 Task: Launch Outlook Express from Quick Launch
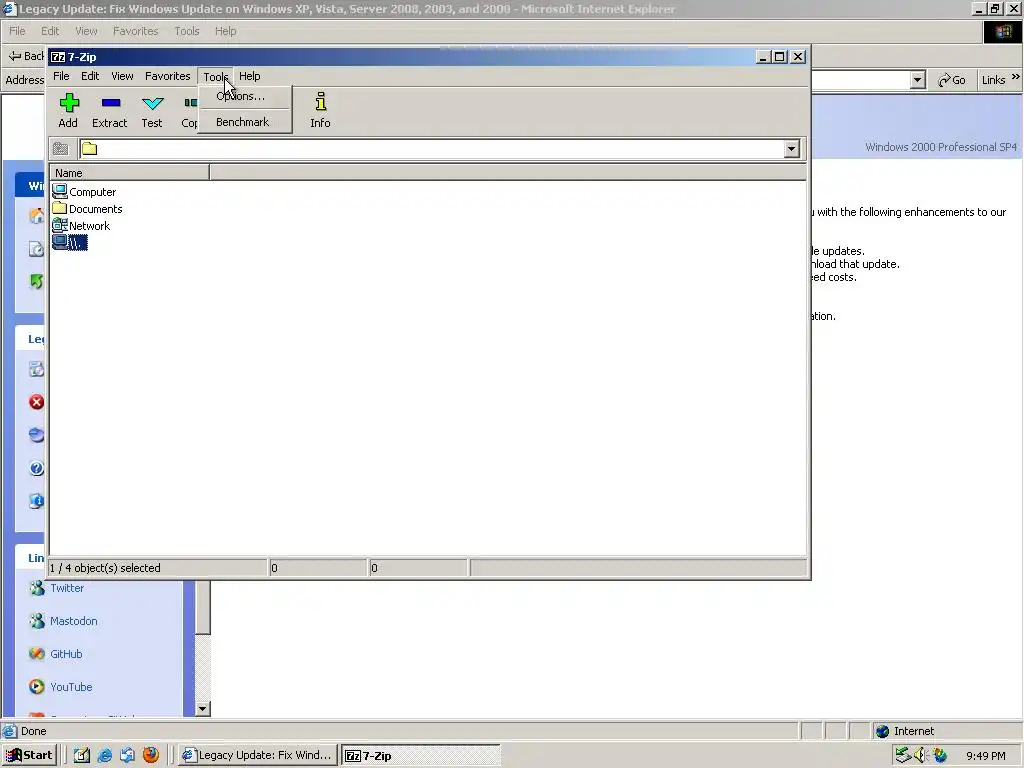pyautogui.click(x=127, y=755)
